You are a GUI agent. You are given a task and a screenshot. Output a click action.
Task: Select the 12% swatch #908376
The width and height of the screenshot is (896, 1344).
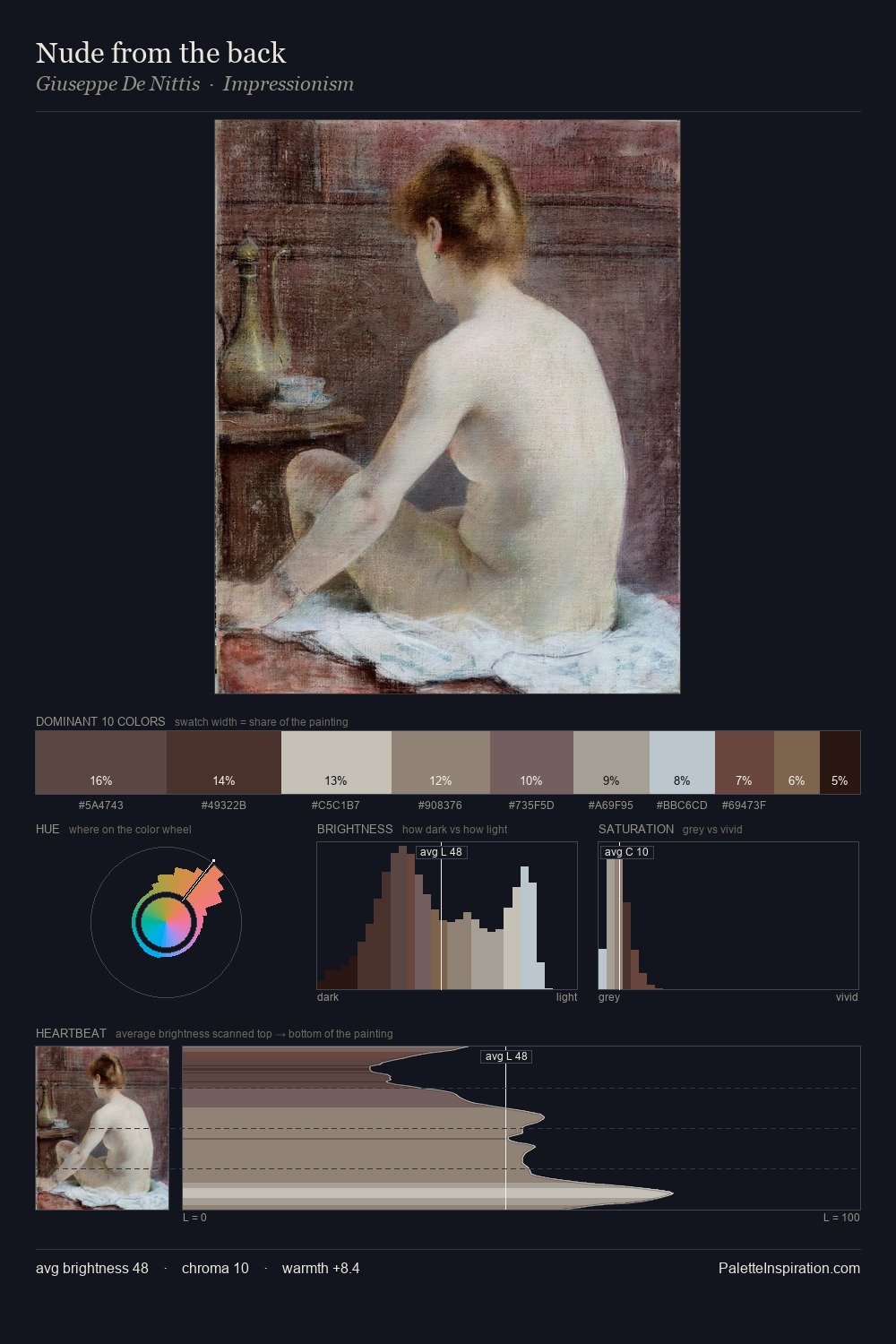441,762
